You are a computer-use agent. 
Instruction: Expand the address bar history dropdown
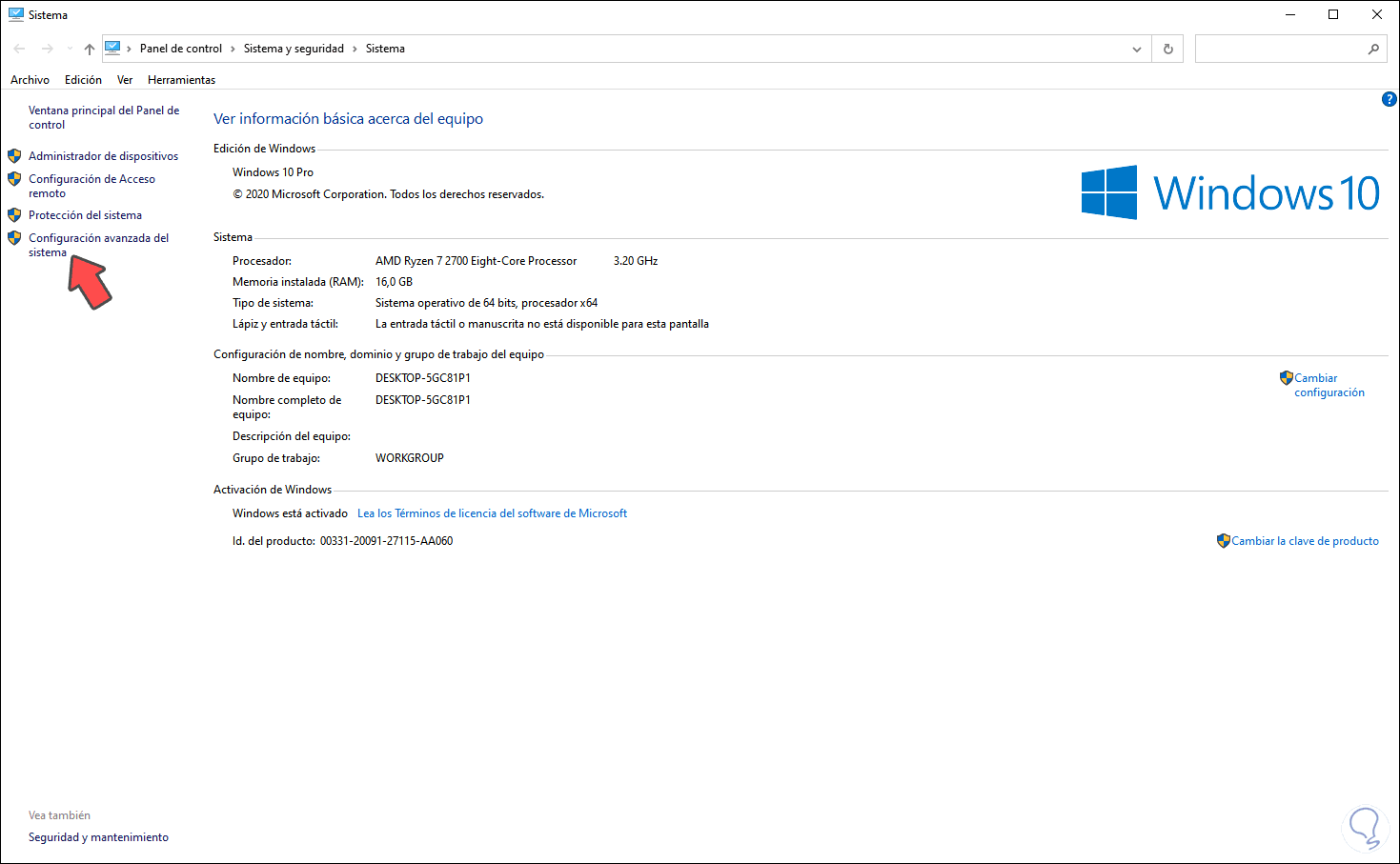[x=1137, y=49]
